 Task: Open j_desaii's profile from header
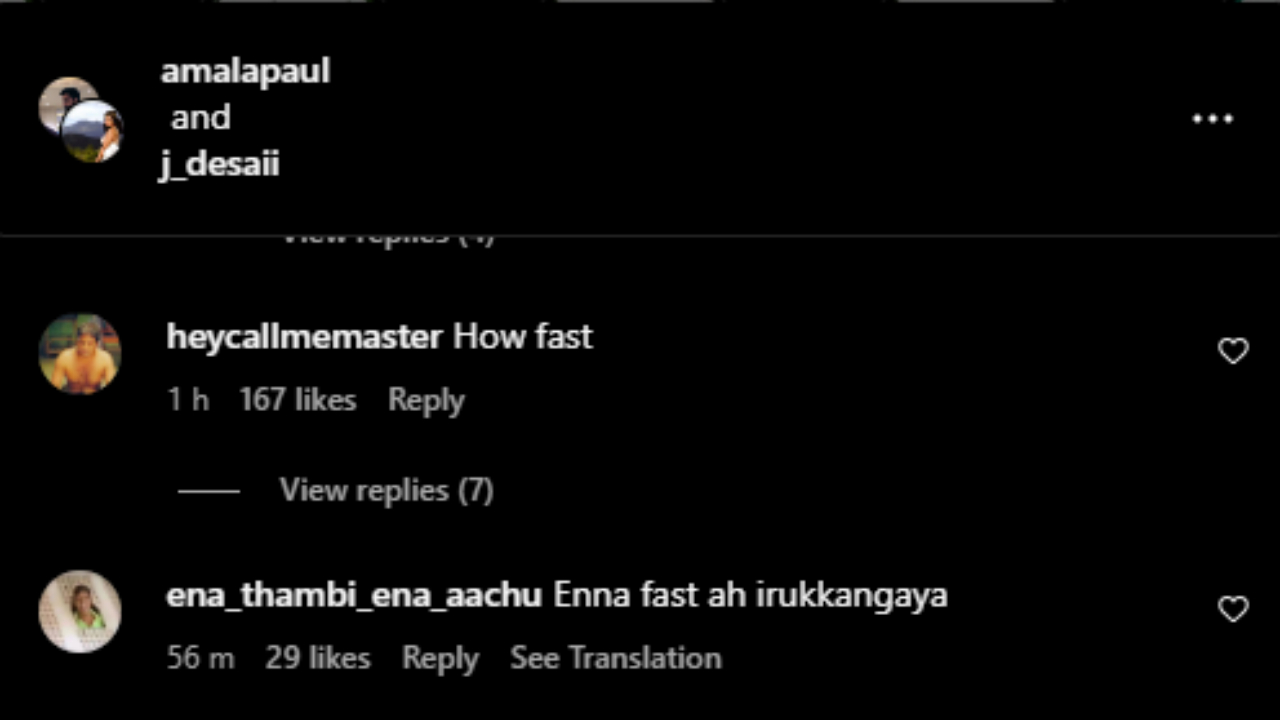pos(219,163)
